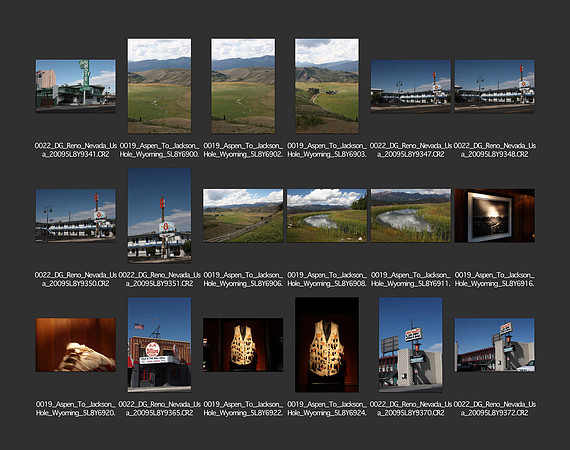Image resolution: width=570 pixels, height=450 pixels.
Task: Open the green valley thumbnail 5L8Y6900
Action: pos(159,86)
